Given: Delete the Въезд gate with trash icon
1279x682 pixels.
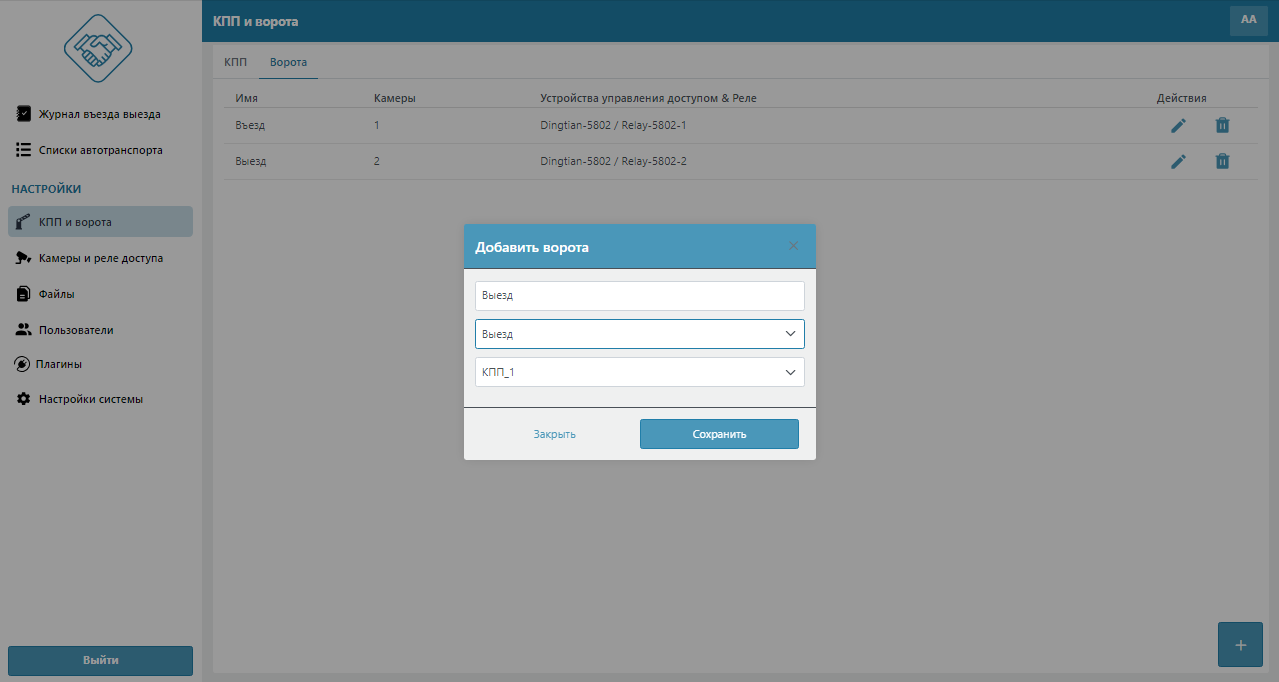Looking at the screenshot, I should tap(1222, 126).
